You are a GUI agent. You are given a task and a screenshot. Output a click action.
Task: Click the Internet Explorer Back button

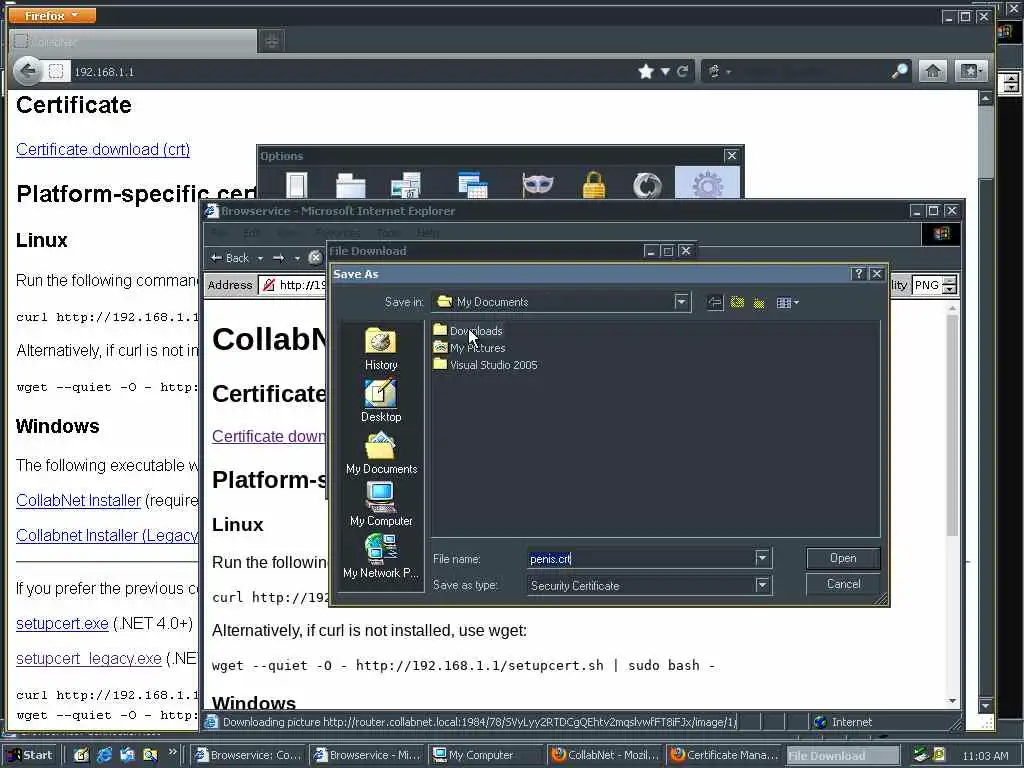(x=230, y=258)
